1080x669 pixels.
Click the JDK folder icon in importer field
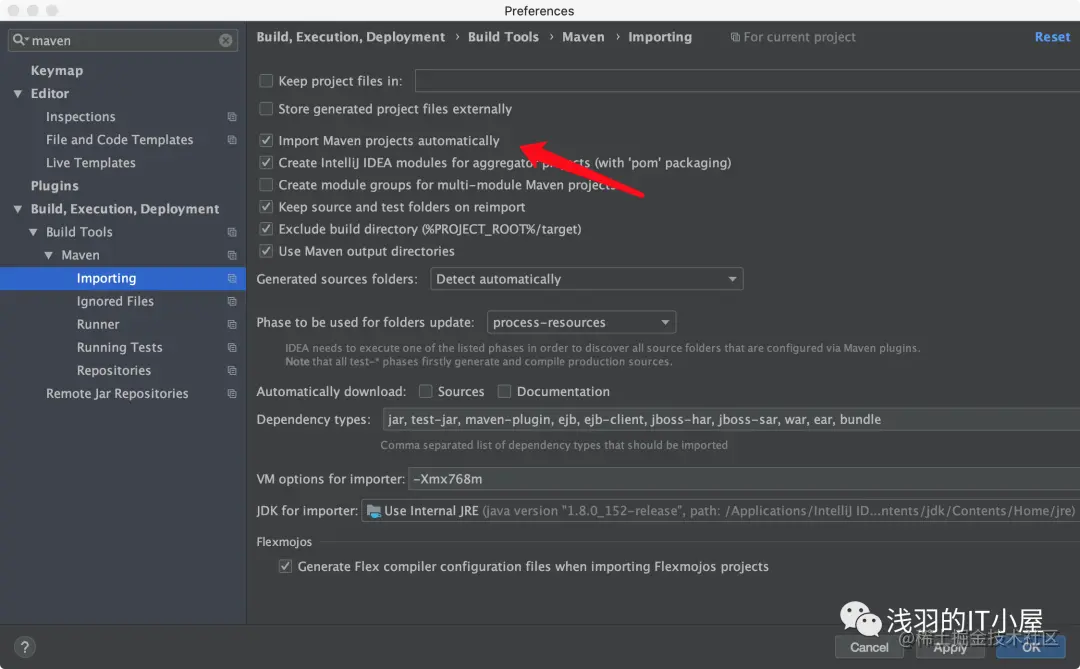coord(374,511)
